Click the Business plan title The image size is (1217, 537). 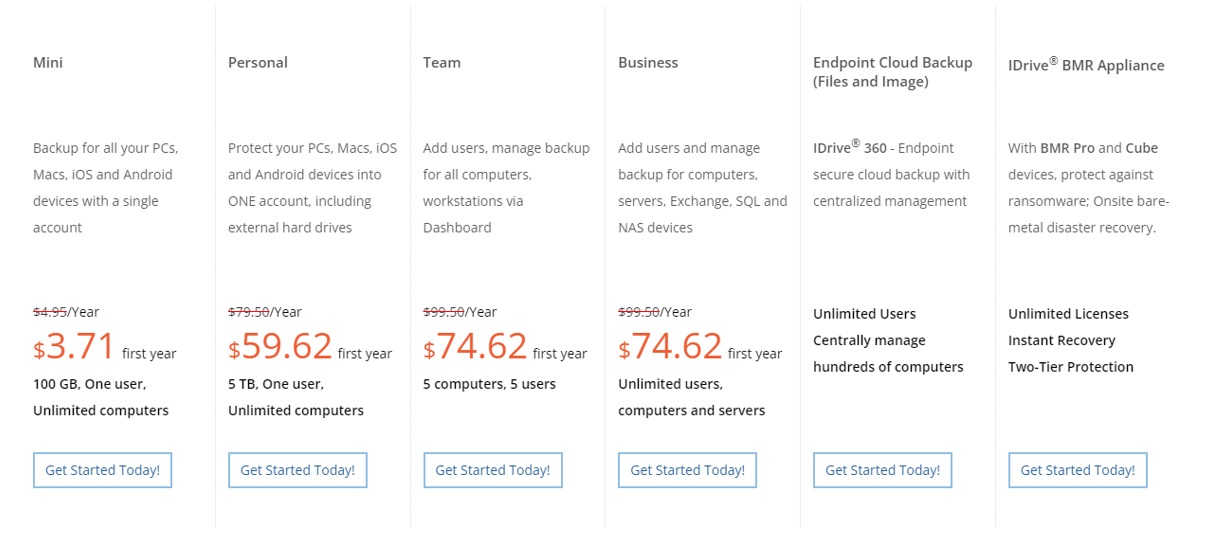pos(648,62)
